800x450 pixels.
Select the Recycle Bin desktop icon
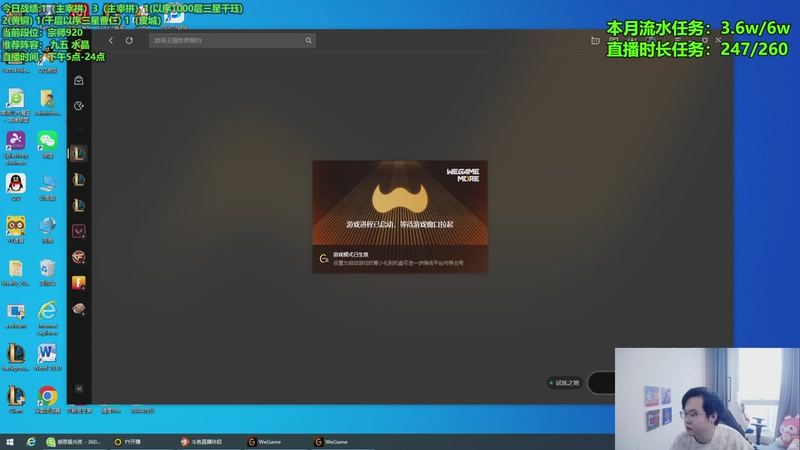click(x=47, y=272)
